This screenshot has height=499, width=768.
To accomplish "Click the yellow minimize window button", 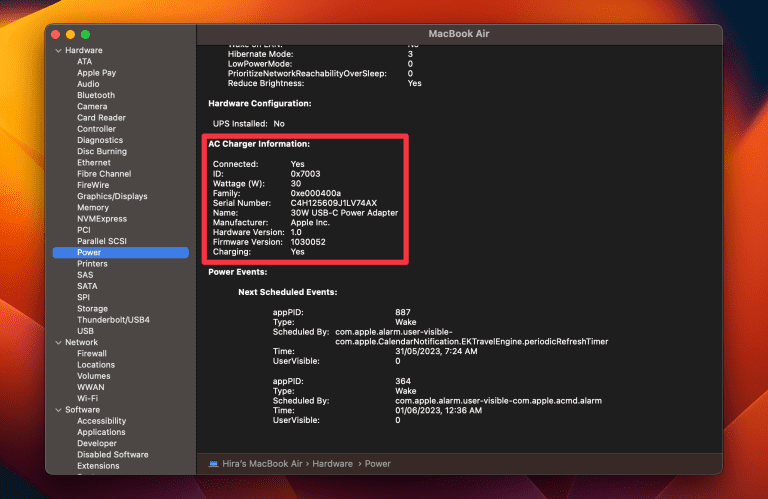I will [70, 34].
